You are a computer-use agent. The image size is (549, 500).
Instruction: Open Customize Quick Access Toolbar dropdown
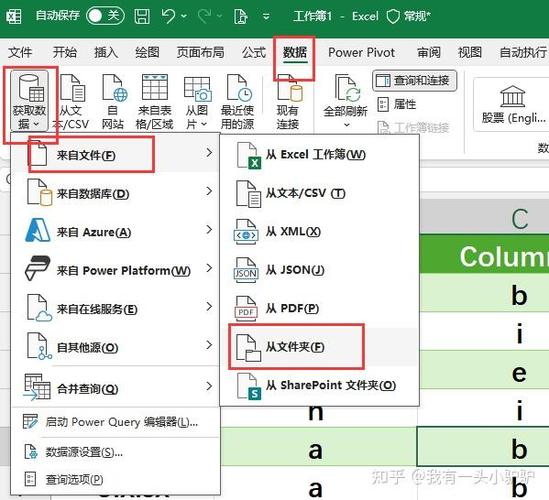[x=266, y=16]
